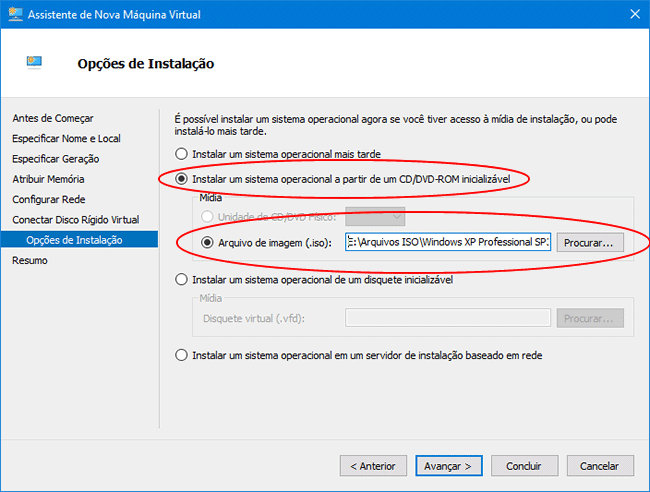Select install from CD/DVD-ROM inicializável option

[181, 179]
